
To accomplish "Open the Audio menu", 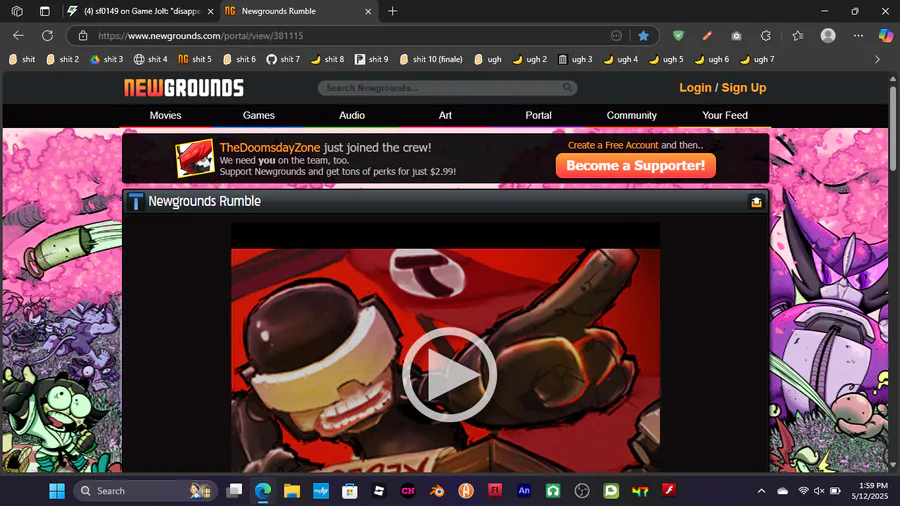I will click(352, 115).
